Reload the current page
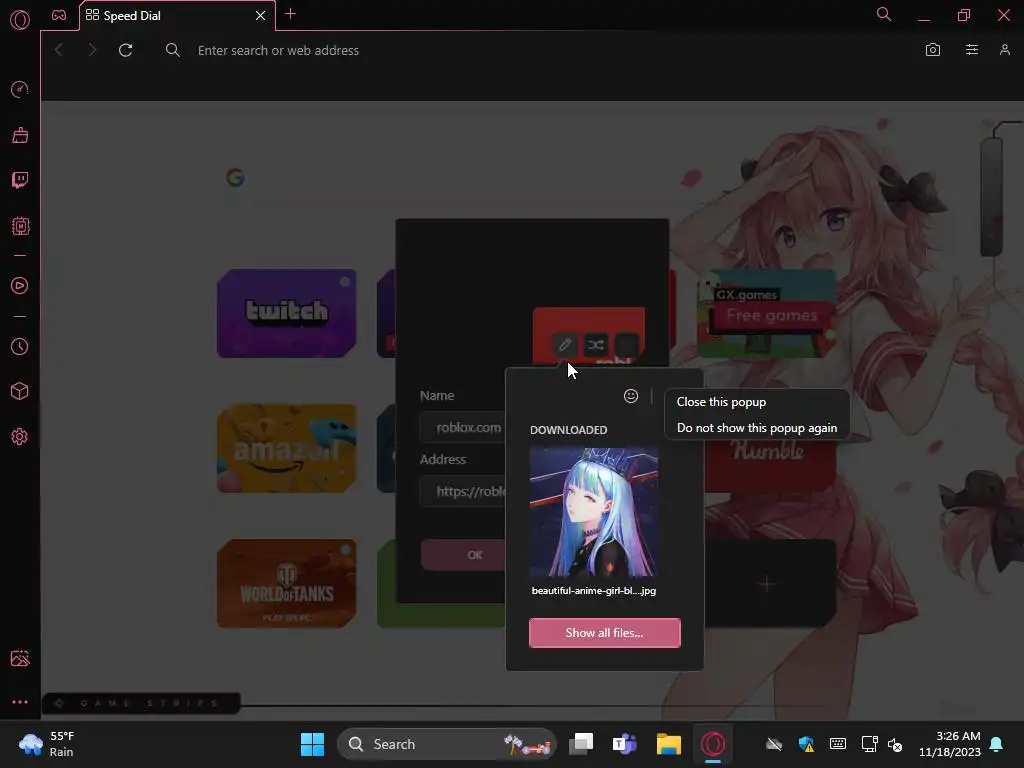1024x768 pixels. pos(125,50)
